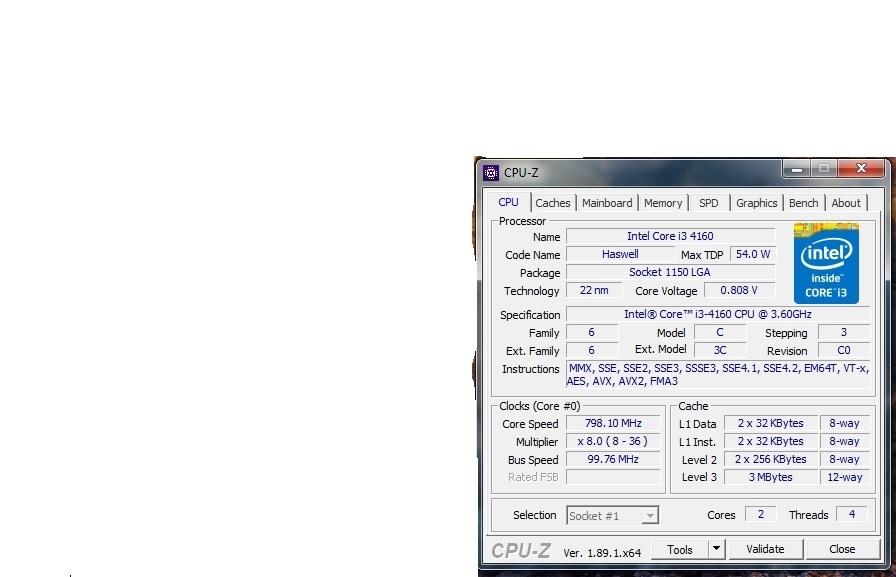Click the 12-way Level 3 associativity value
Image resolution: width=896 pixels, height=577 pixels.
pos(845,477)
